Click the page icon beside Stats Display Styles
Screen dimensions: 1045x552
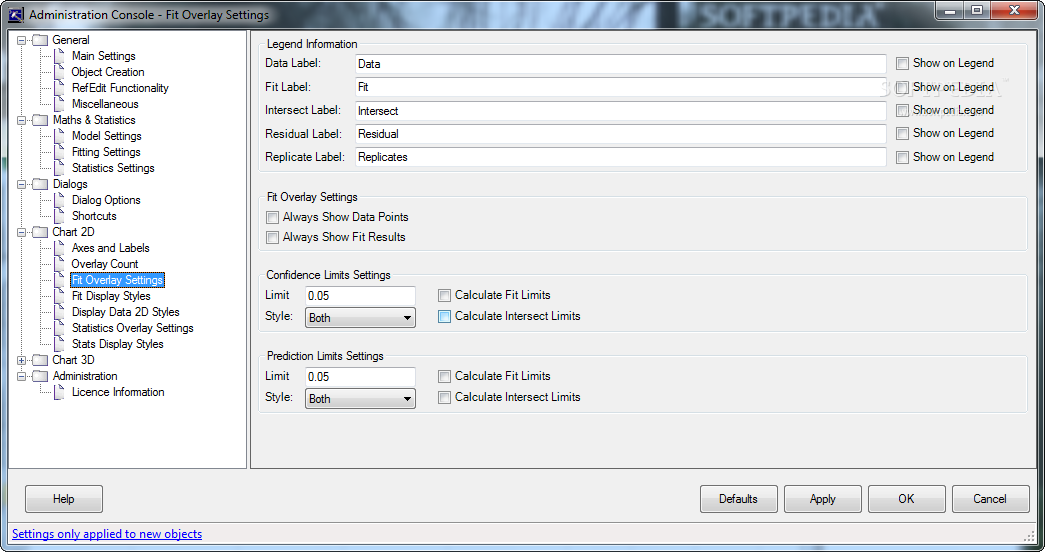pos(59,344)
